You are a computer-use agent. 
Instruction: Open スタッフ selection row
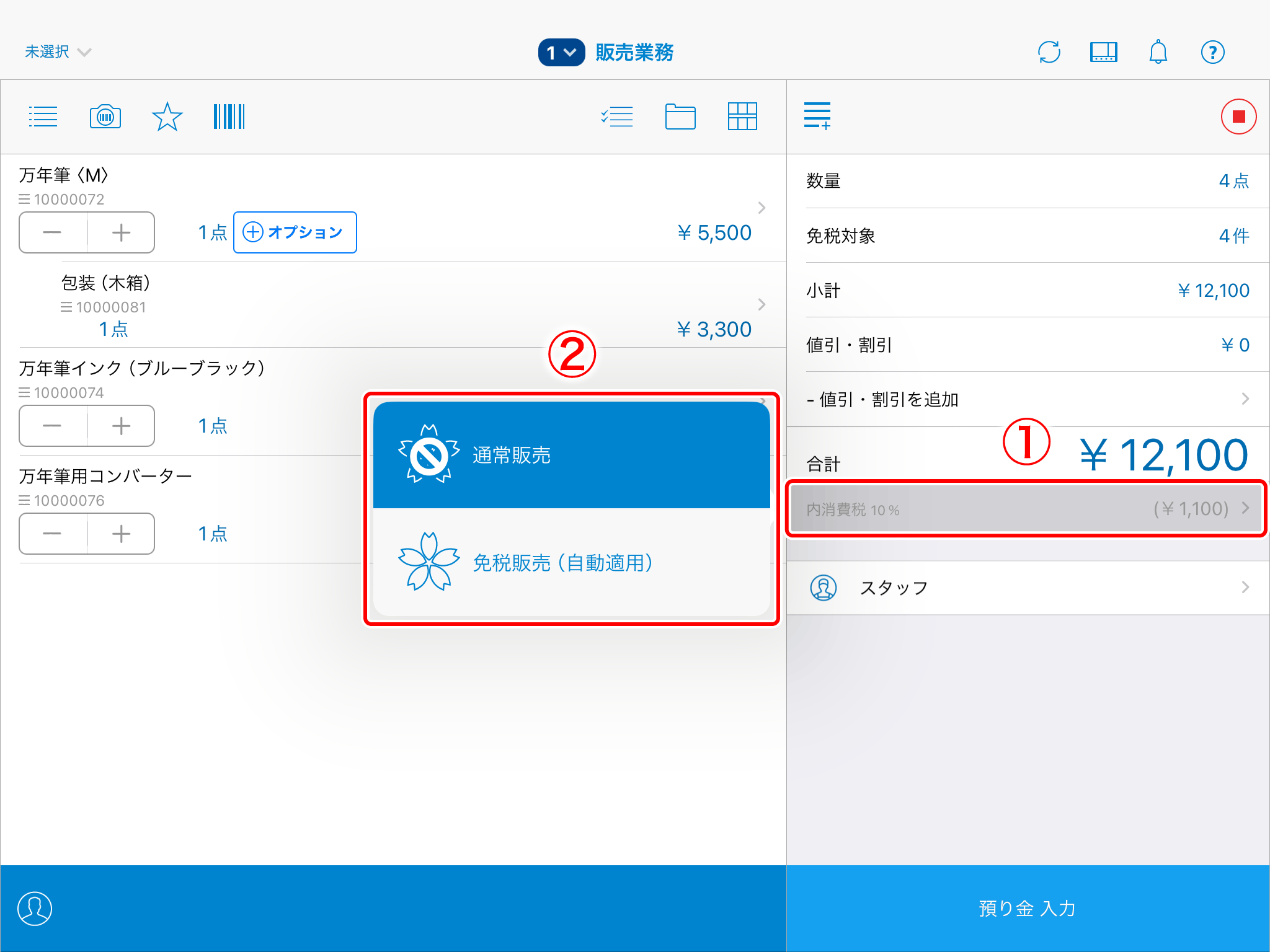tap(1028, 588)
